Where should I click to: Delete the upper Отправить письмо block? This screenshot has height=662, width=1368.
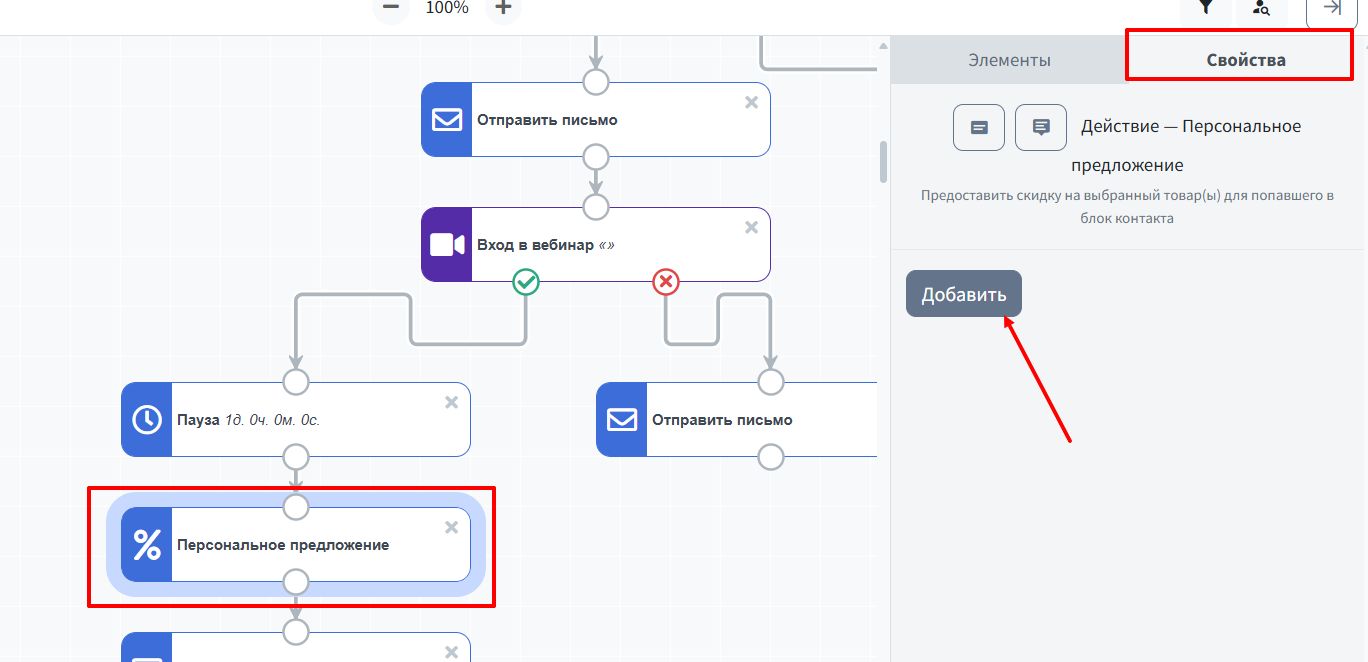coord(752,102)
